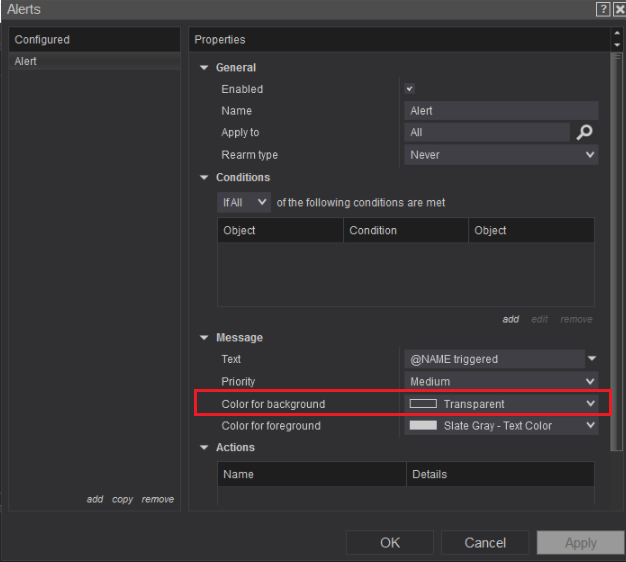Image resolution: width=626 pixels, height=562 pixels.
Task: Open the Text message dropdown arrow
Action: pyautogui.click(x=591, y=359)
